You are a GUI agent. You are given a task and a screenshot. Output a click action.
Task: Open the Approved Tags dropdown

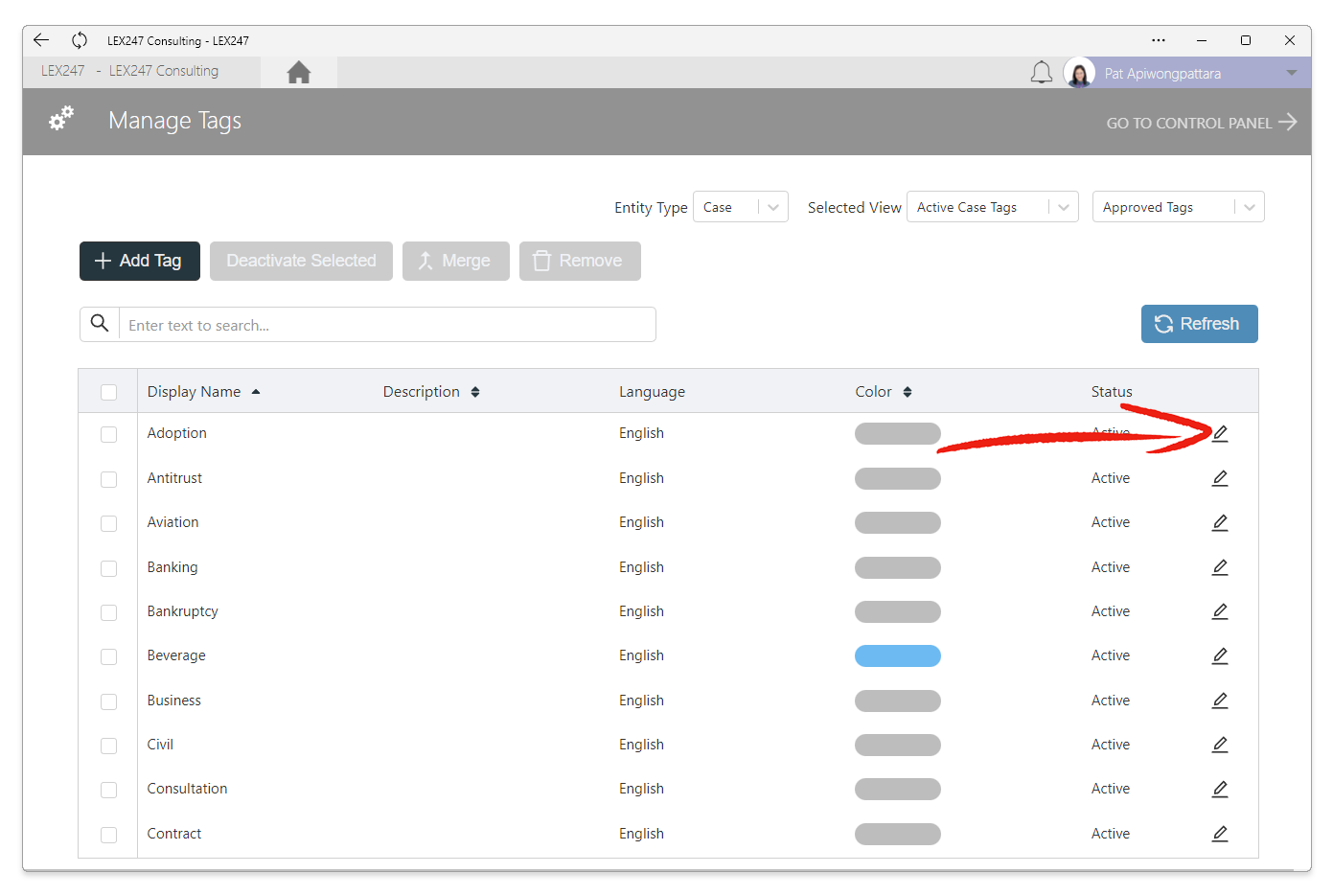pyautogui.click(x=1179, y=207)
